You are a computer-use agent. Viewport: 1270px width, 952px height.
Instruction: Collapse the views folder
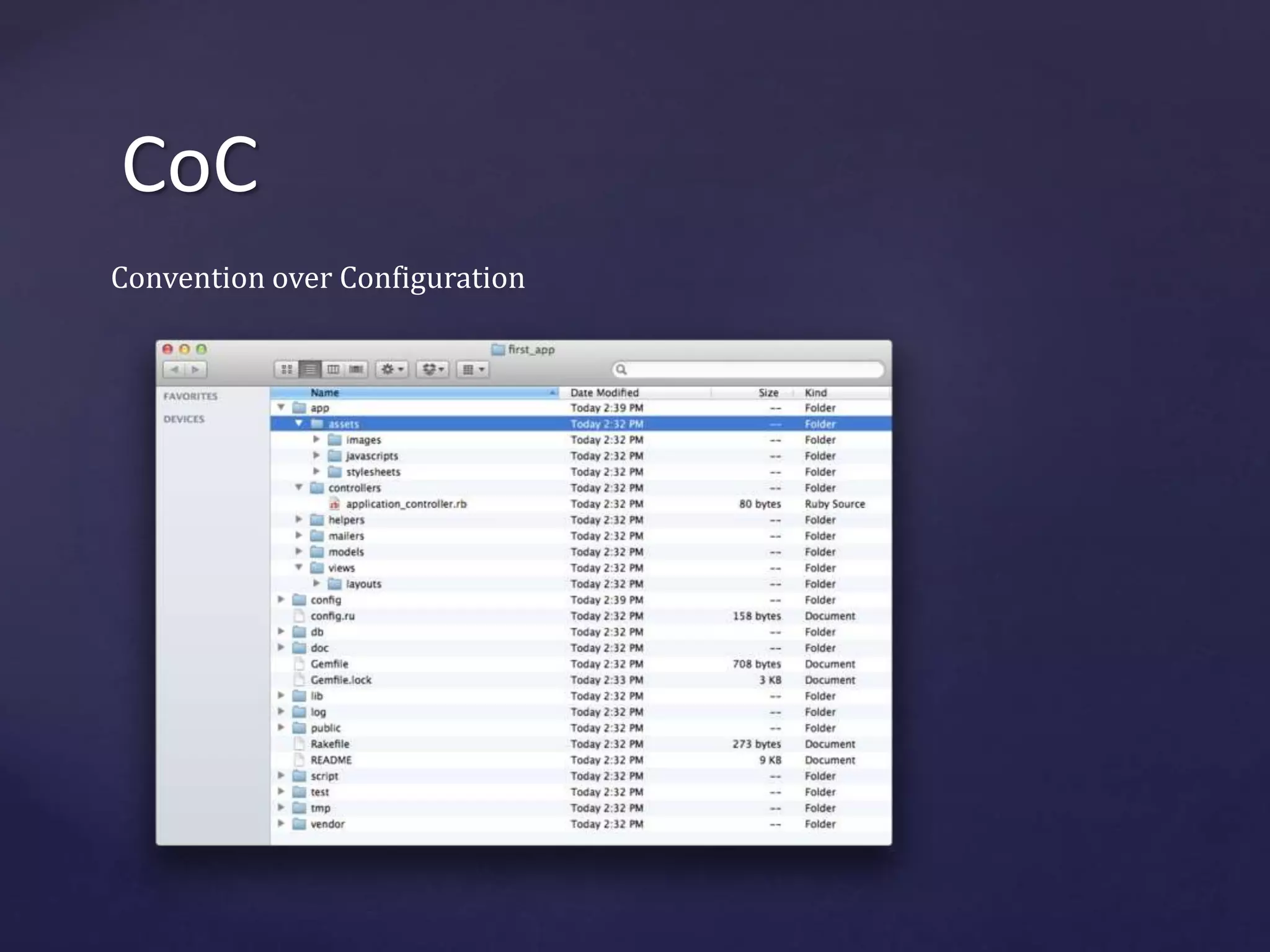coord(299,567)
